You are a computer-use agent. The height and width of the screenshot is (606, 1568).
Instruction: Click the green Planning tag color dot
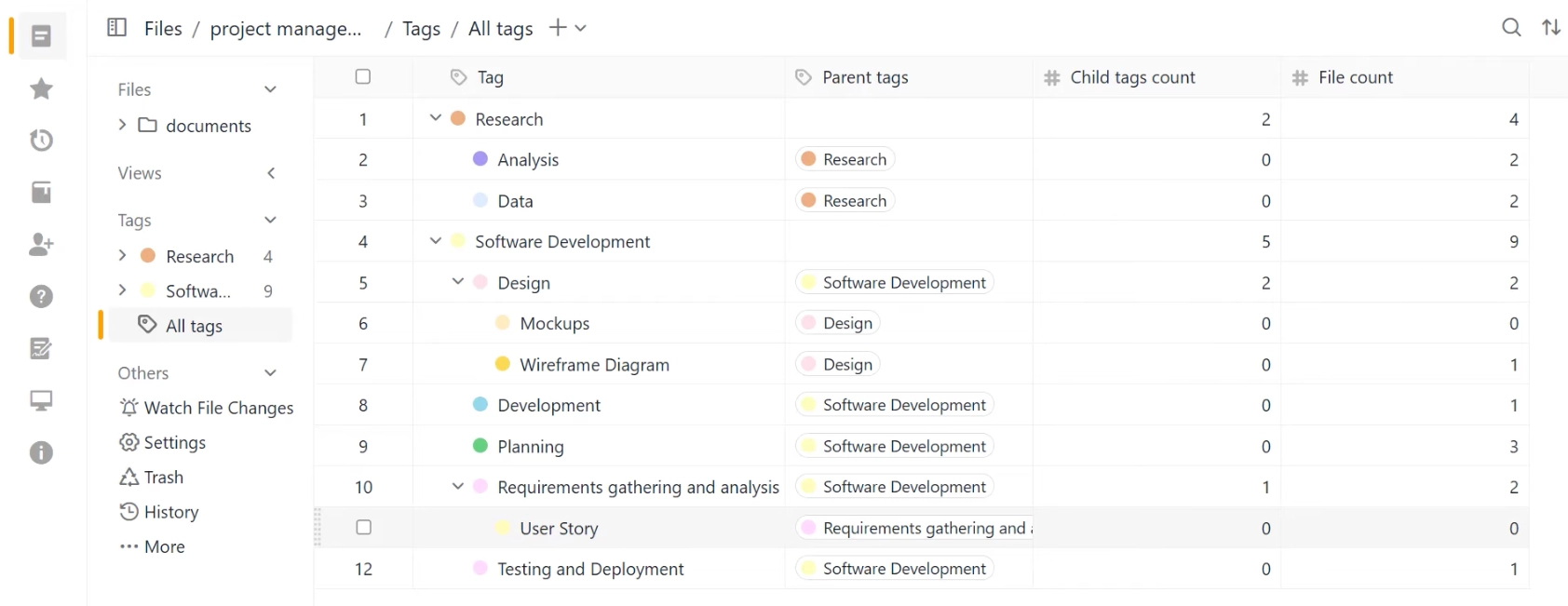click(480, 446)
